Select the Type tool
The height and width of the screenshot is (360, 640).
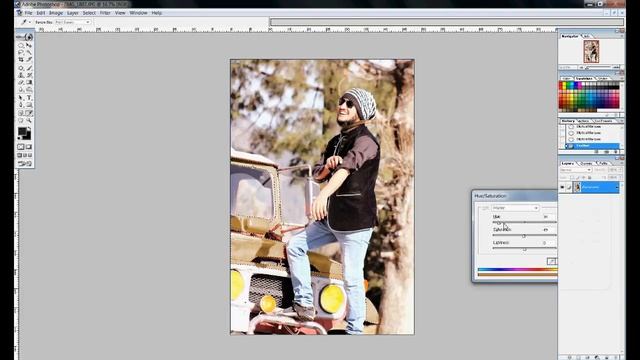(x=29, y=98)
